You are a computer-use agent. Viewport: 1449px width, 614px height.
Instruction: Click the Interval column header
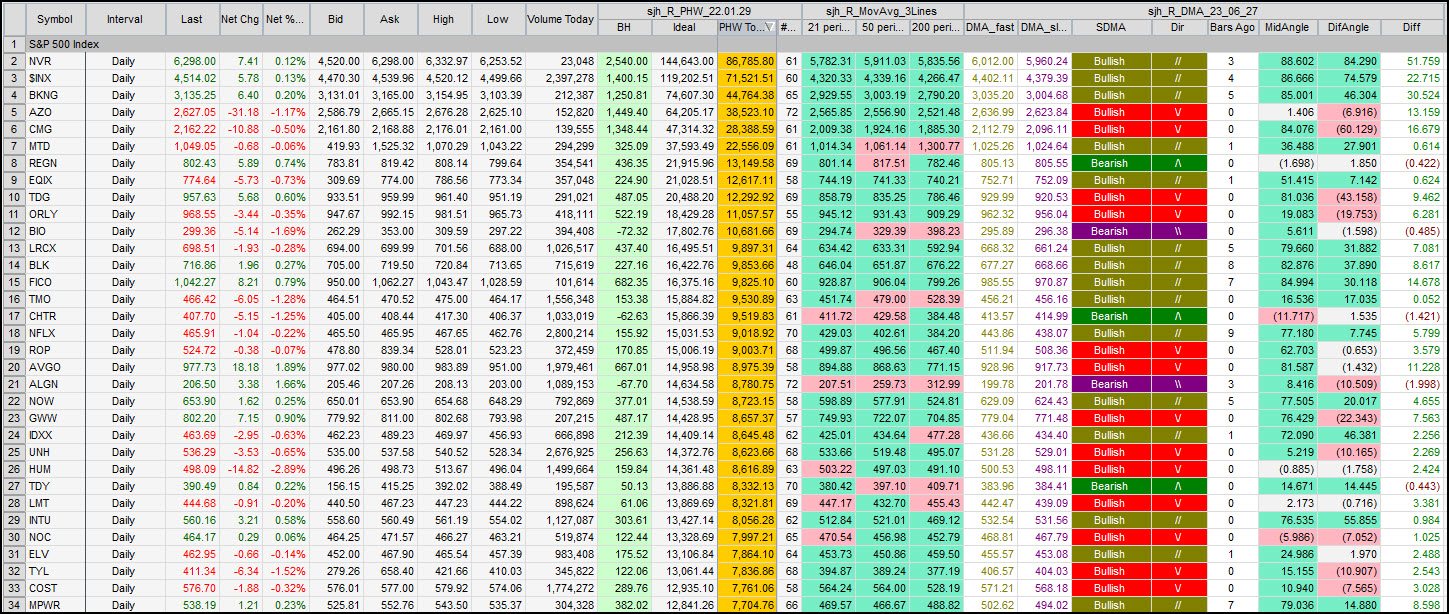124,19
